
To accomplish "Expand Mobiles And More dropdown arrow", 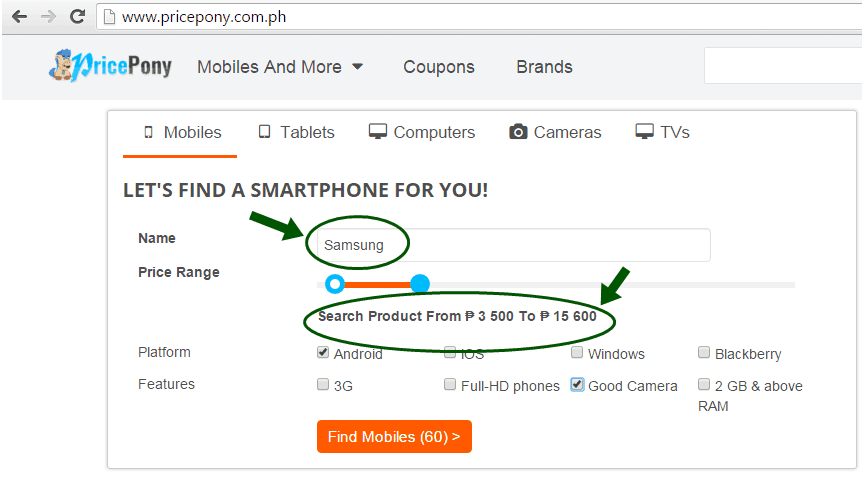I will coord(357,67).
